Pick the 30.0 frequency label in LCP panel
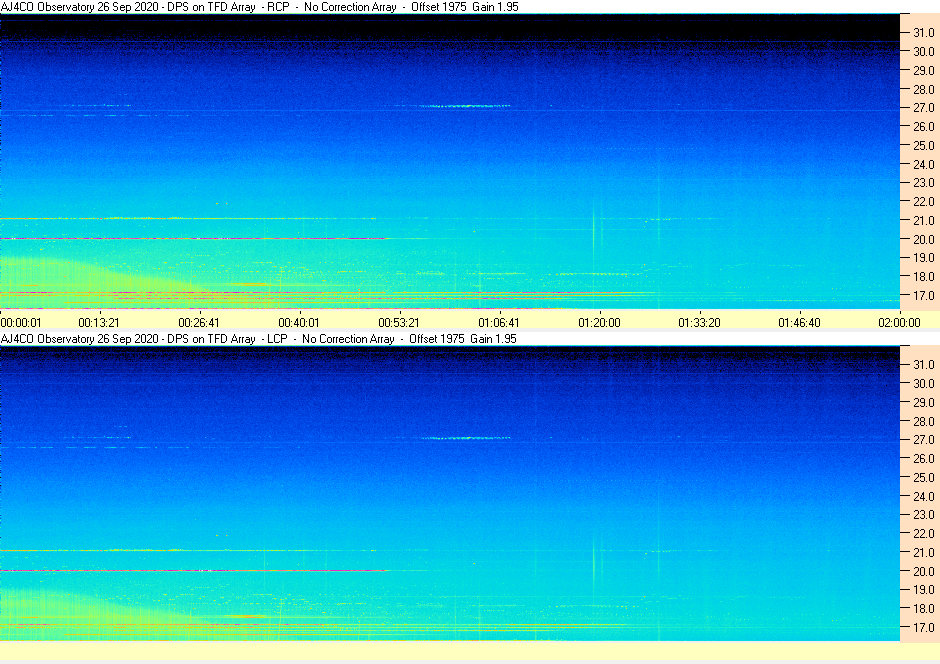 coord(924,384)
